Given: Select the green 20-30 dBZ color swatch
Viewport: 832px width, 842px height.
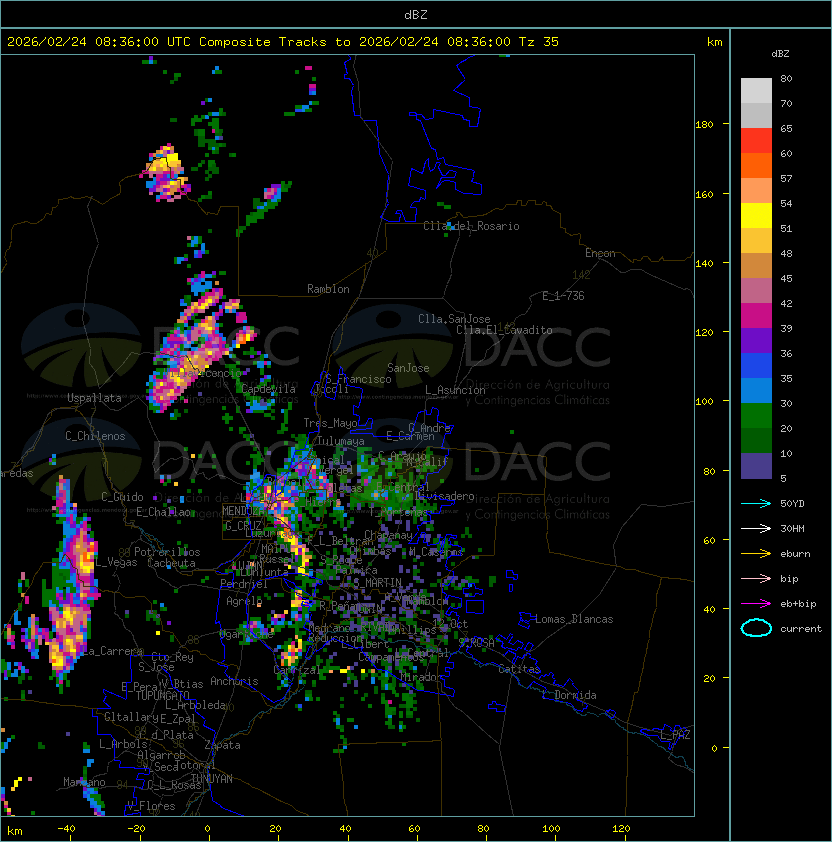Looking at the screenshot, I should pos(756,415).
